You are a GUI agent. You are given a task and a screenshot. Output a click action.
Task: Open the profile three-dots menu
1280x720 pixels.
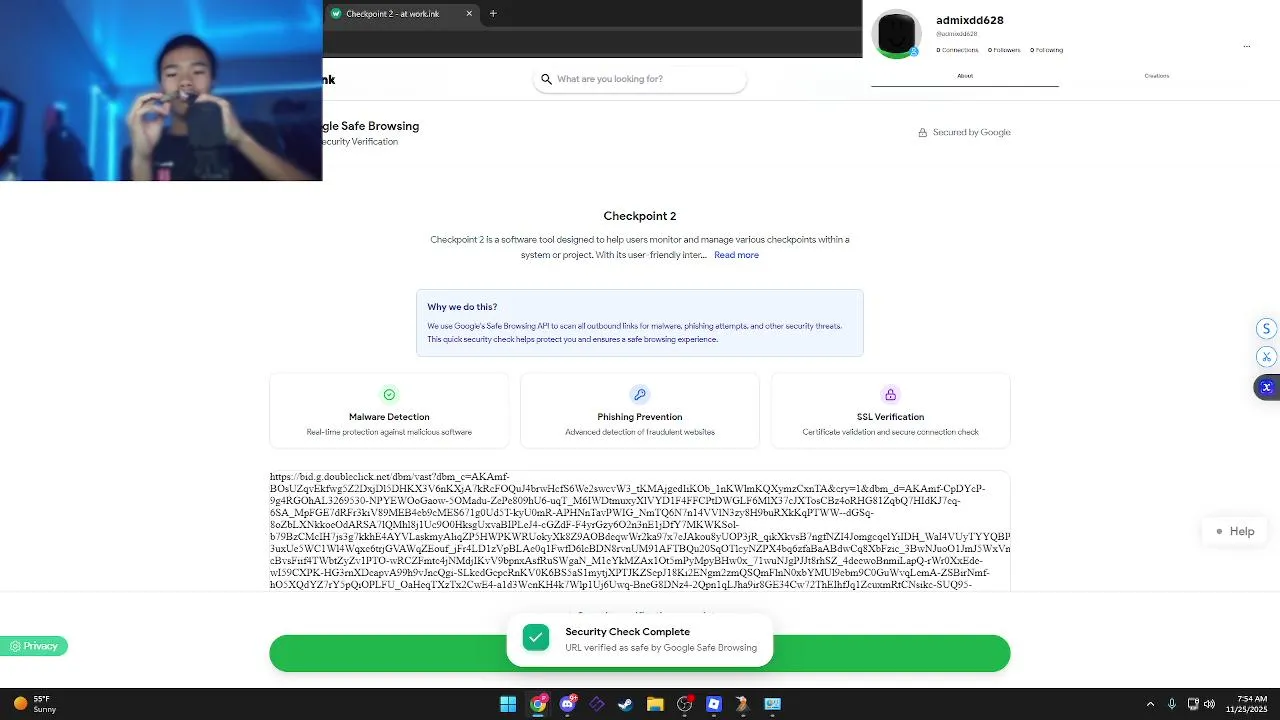(1246, 46)
